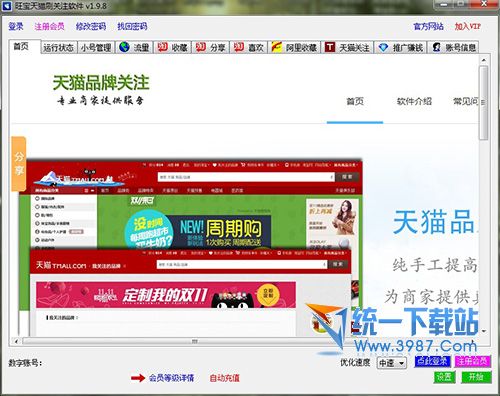Open the 分享 tab icon
The image size is (500, 396).
click(210, 47)
